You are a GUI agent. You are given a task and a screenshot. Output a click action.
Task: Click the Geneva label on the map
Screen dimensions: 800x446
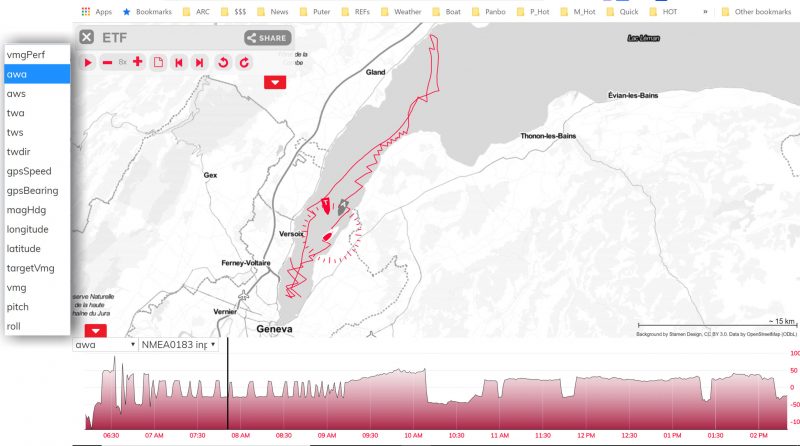(x=274, y=329)
